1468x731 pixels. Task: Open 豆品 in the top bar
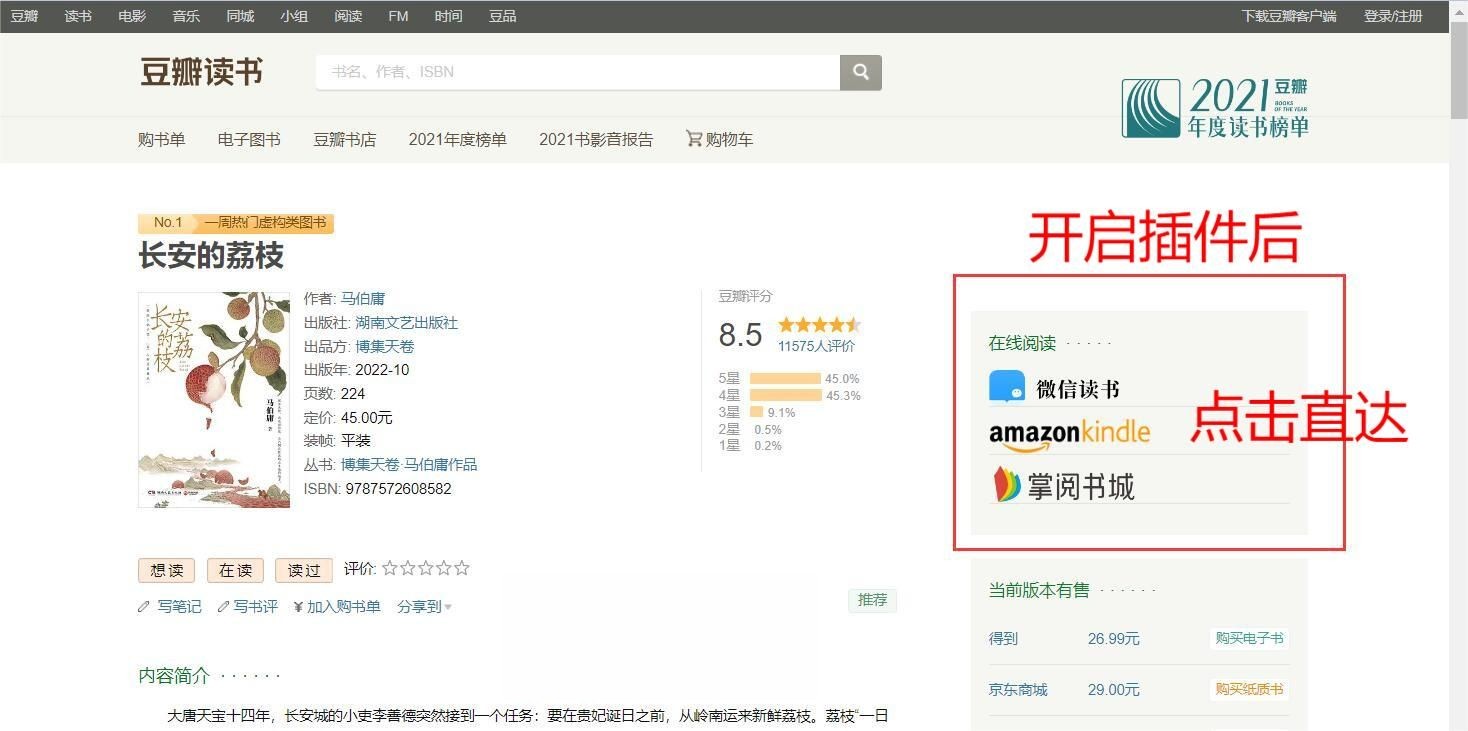coord(503,16)
